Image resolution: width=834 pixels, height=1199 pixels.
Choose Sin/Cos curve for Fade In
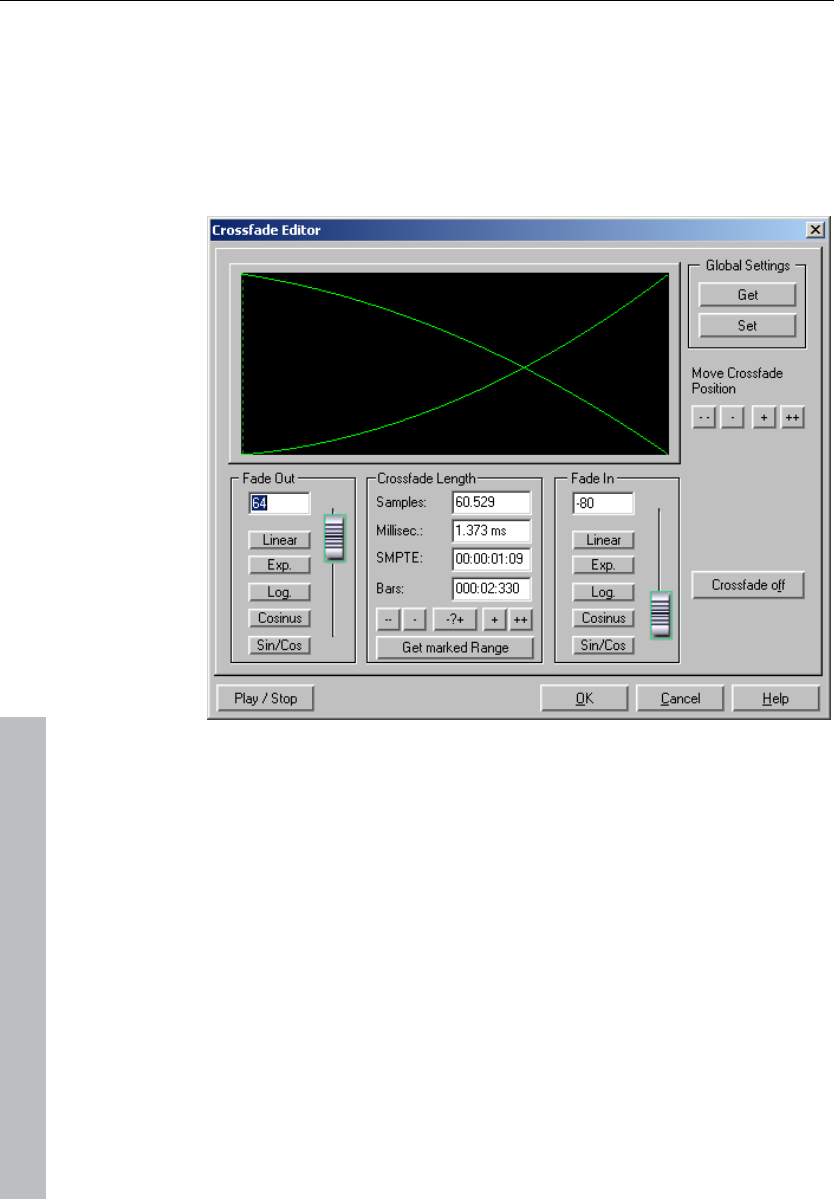click(x=603, y=645)
